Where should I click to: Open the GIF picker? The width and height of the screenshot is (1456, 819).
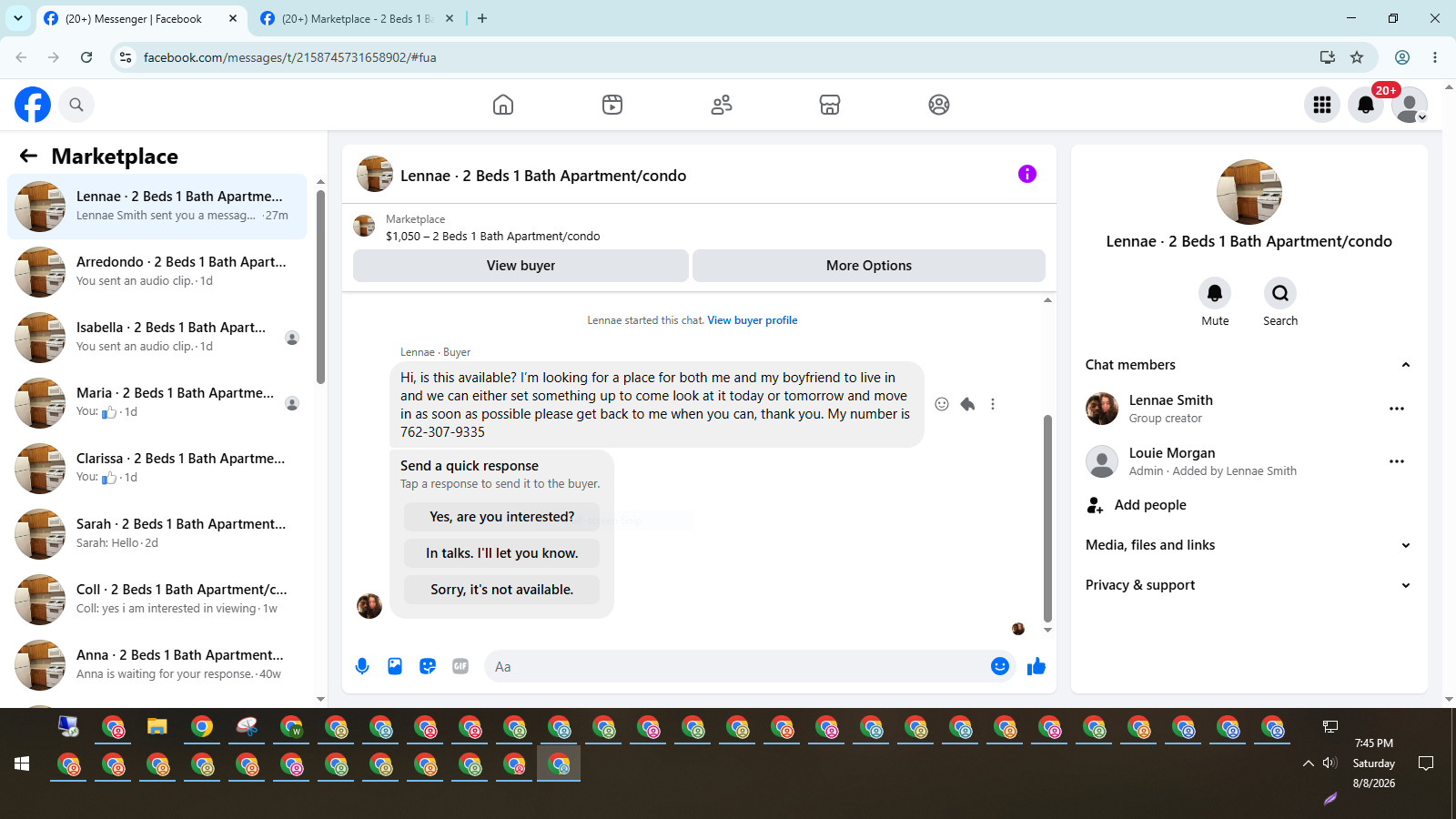point(460,666)
